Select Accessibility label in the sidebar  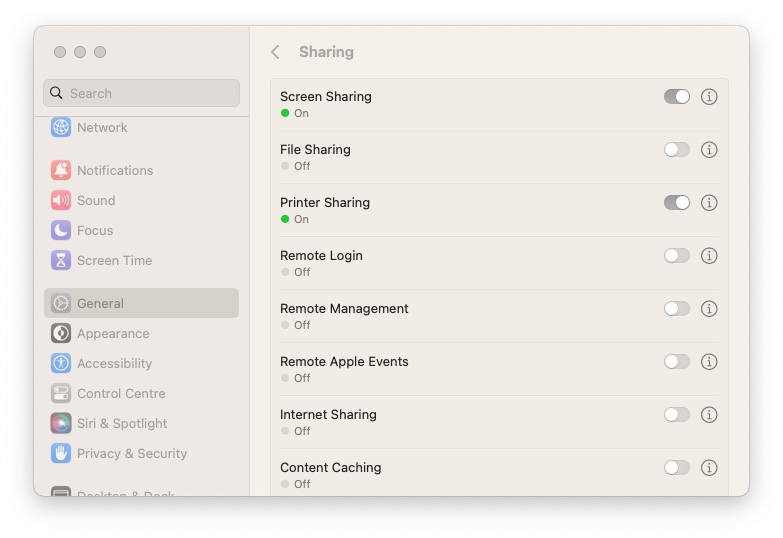[x=114, y=363]
